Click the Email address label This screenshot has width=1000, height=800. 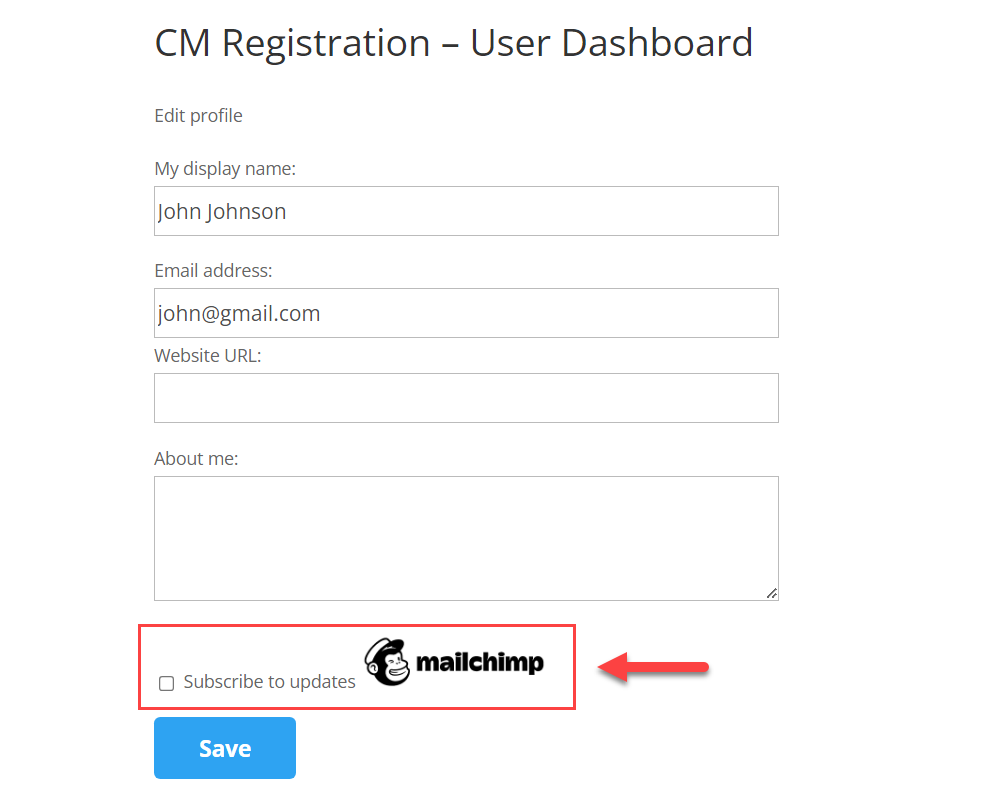pos(213,270)
